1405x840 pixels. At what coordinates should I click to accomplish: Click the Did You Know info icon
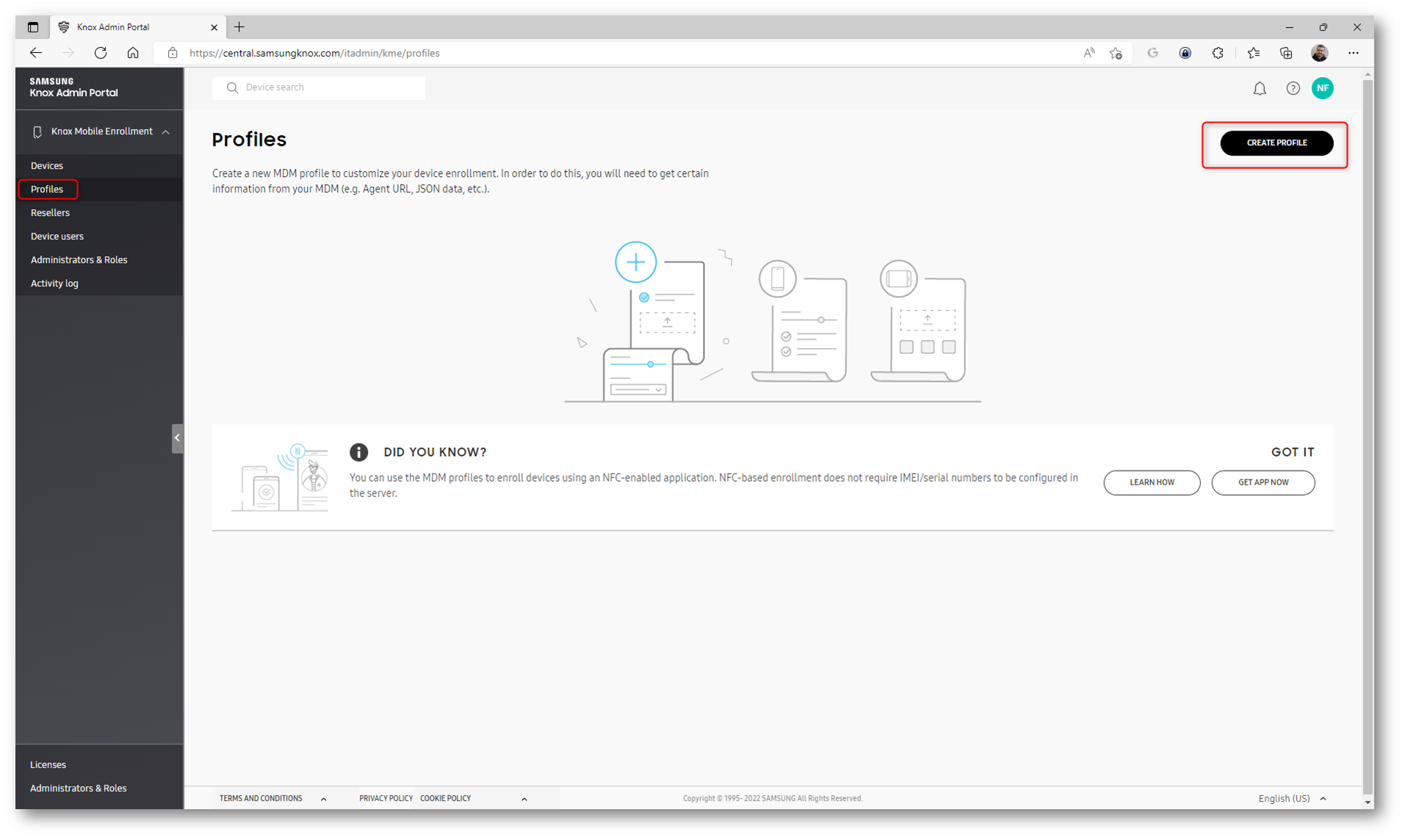tap(358, 452)
